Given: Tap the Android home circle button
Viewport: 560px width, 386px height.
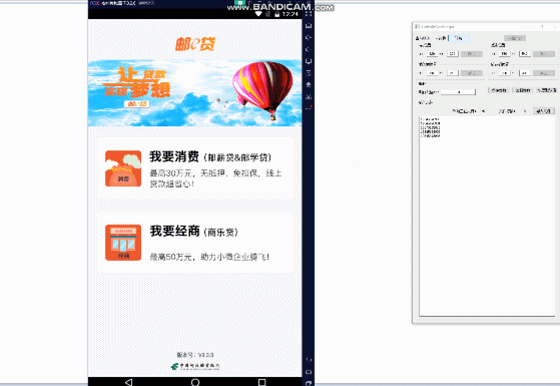Looking at the screenshot, I should [x=195, y=382].
